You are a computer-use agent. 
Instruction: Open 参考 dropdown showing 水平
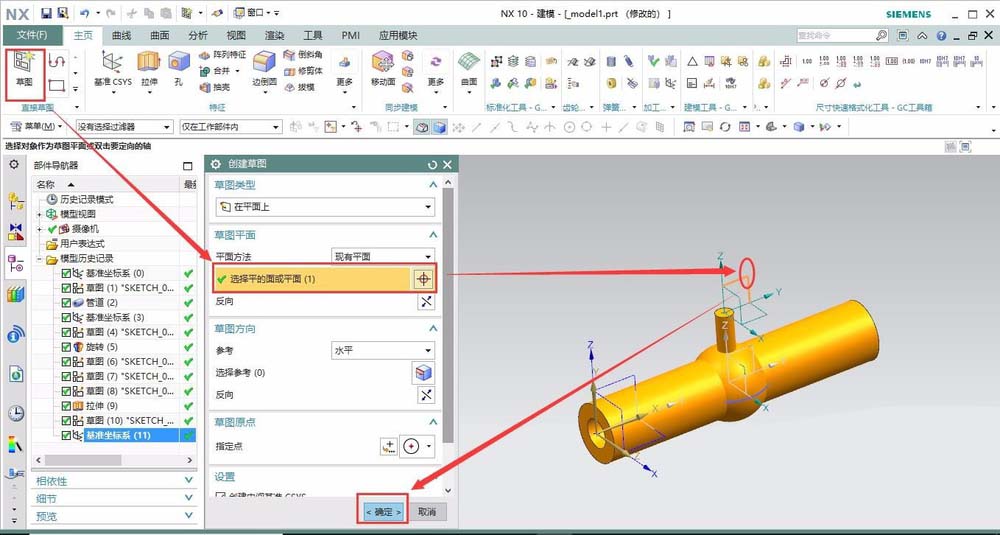point(383,350)
